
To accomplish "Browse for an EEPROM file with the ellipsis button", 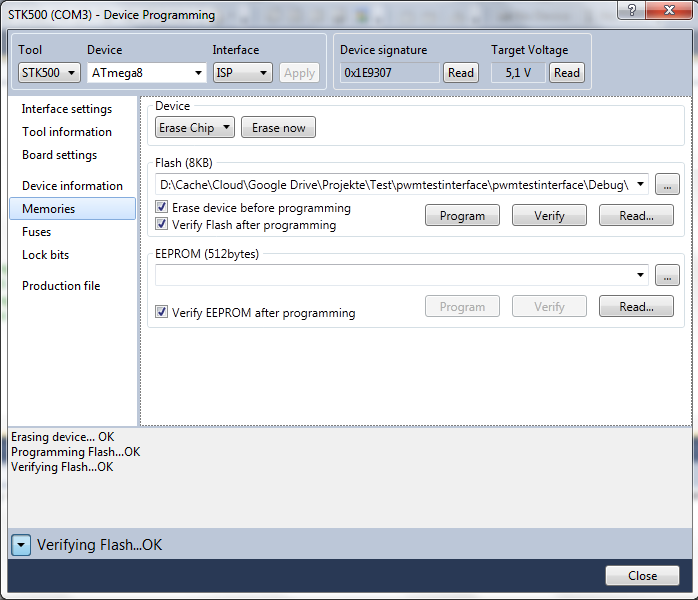I will click(667, 275).
